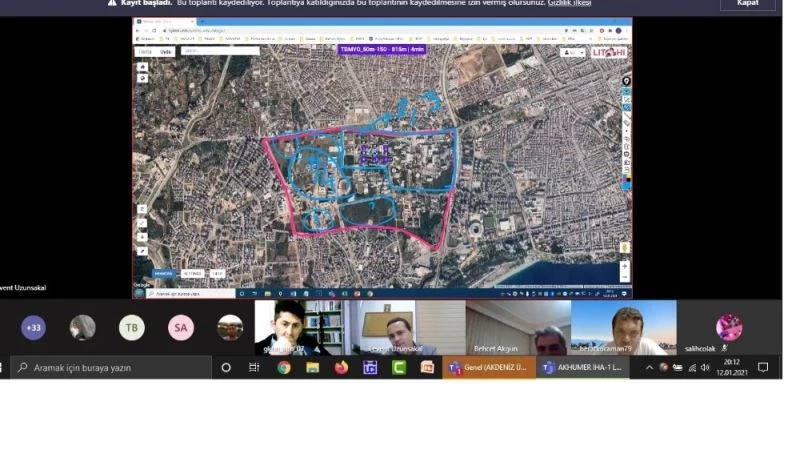This screenshot has width=800, height=450.
Task: Click the Windows Task View icon
Action: 254,368
